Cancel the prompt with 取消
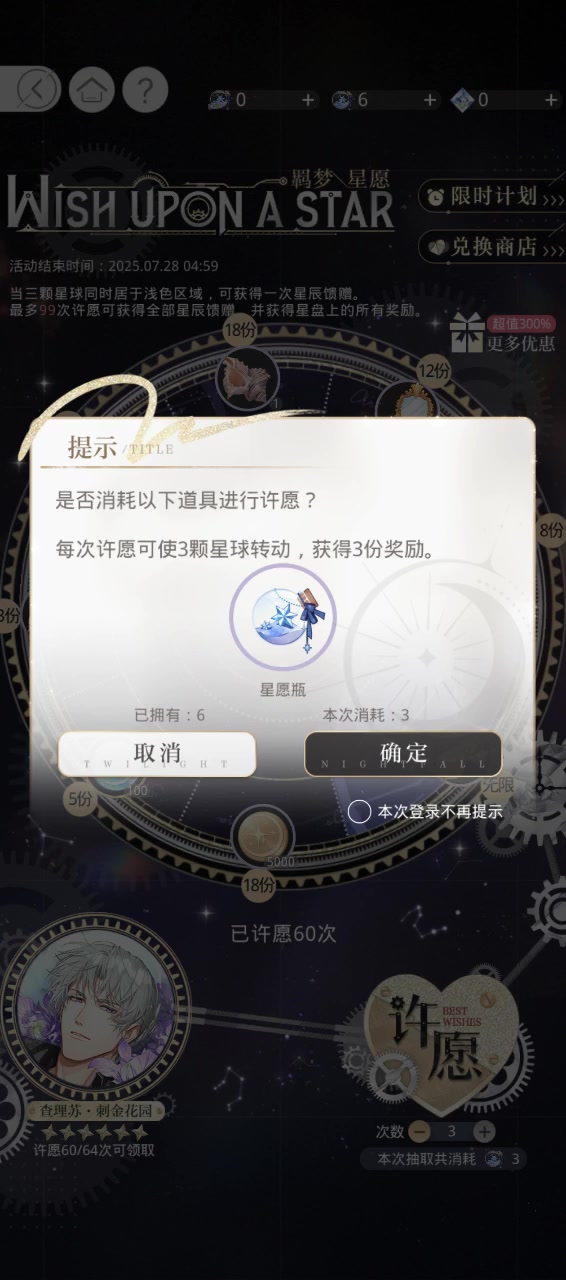 click(x=157, y=754)
